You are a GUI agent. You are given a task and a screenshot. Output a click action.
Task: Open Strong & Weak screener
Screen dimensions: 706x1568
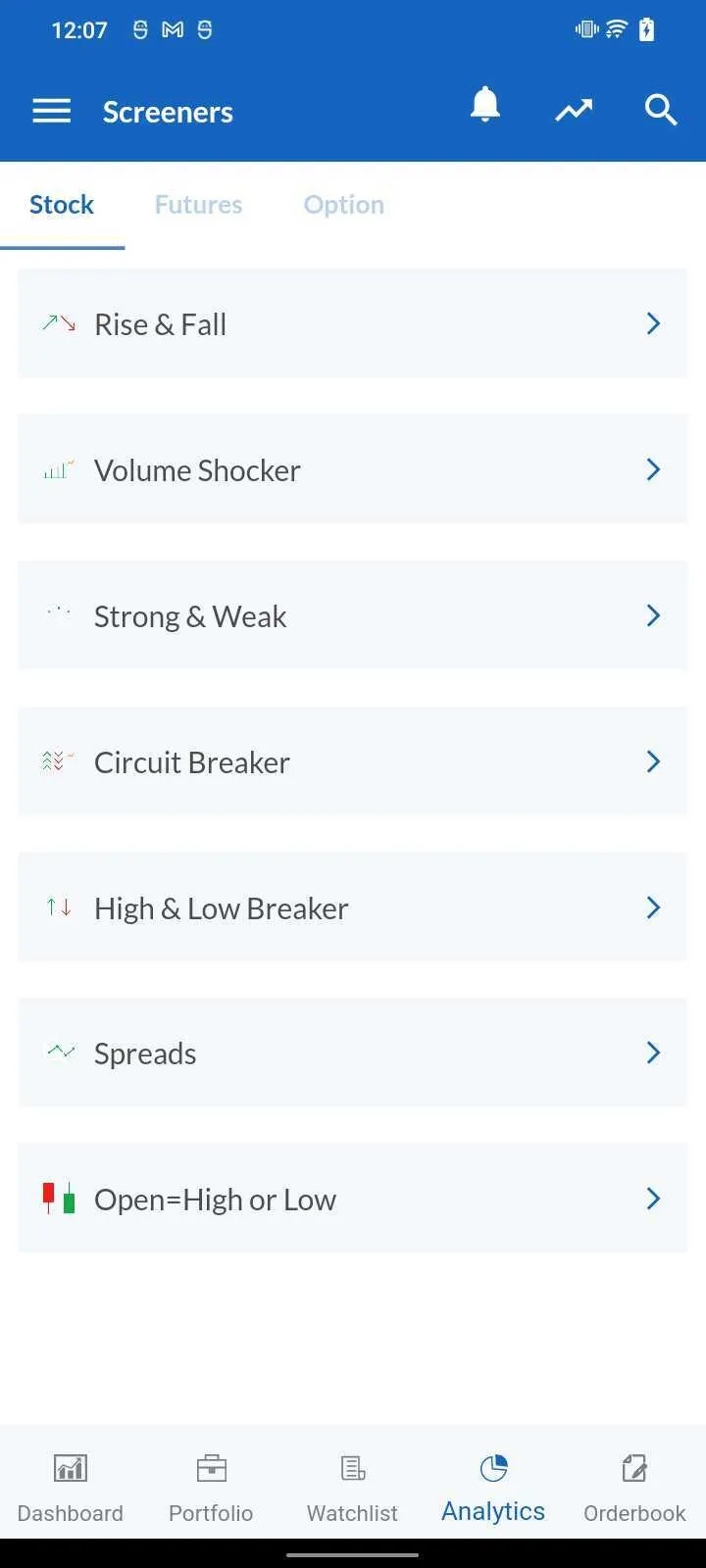[353, 615]
